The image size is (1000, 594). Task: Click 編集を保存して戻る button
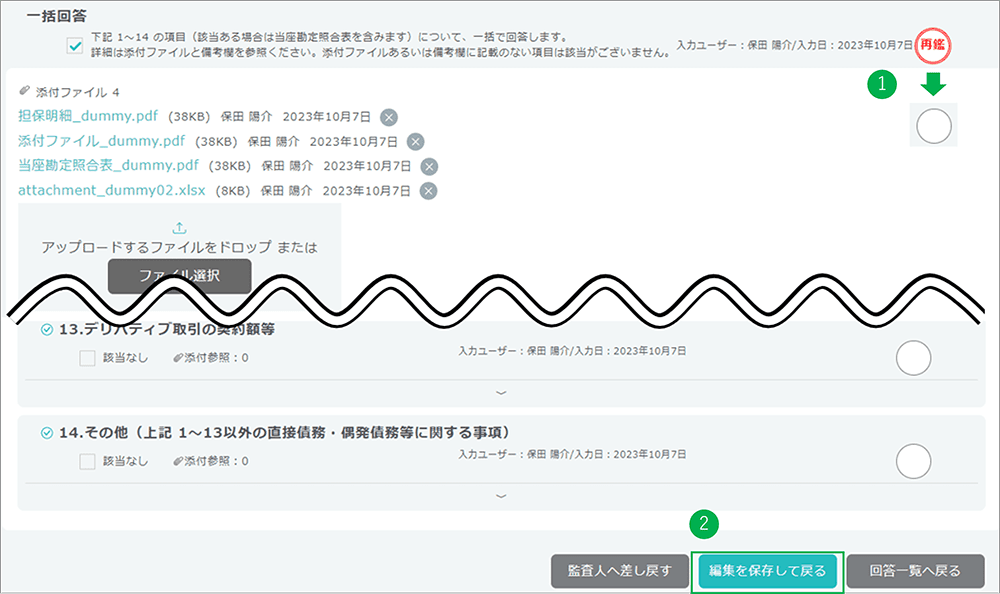pos(767,571)
